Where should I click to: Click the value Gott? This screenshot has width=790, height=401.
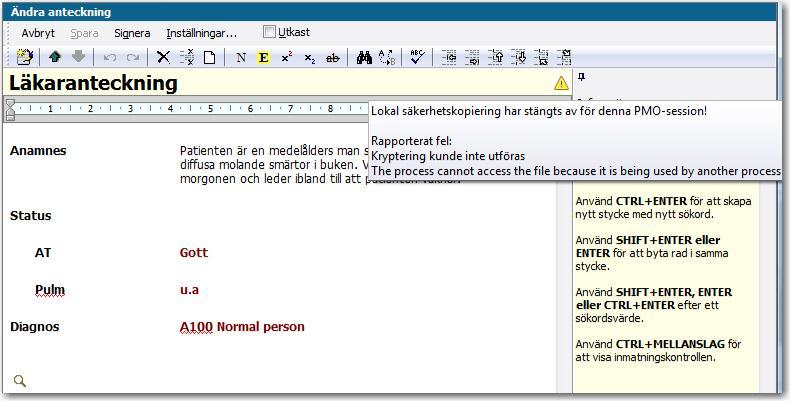pyautogui.click(x=193, y=252)
